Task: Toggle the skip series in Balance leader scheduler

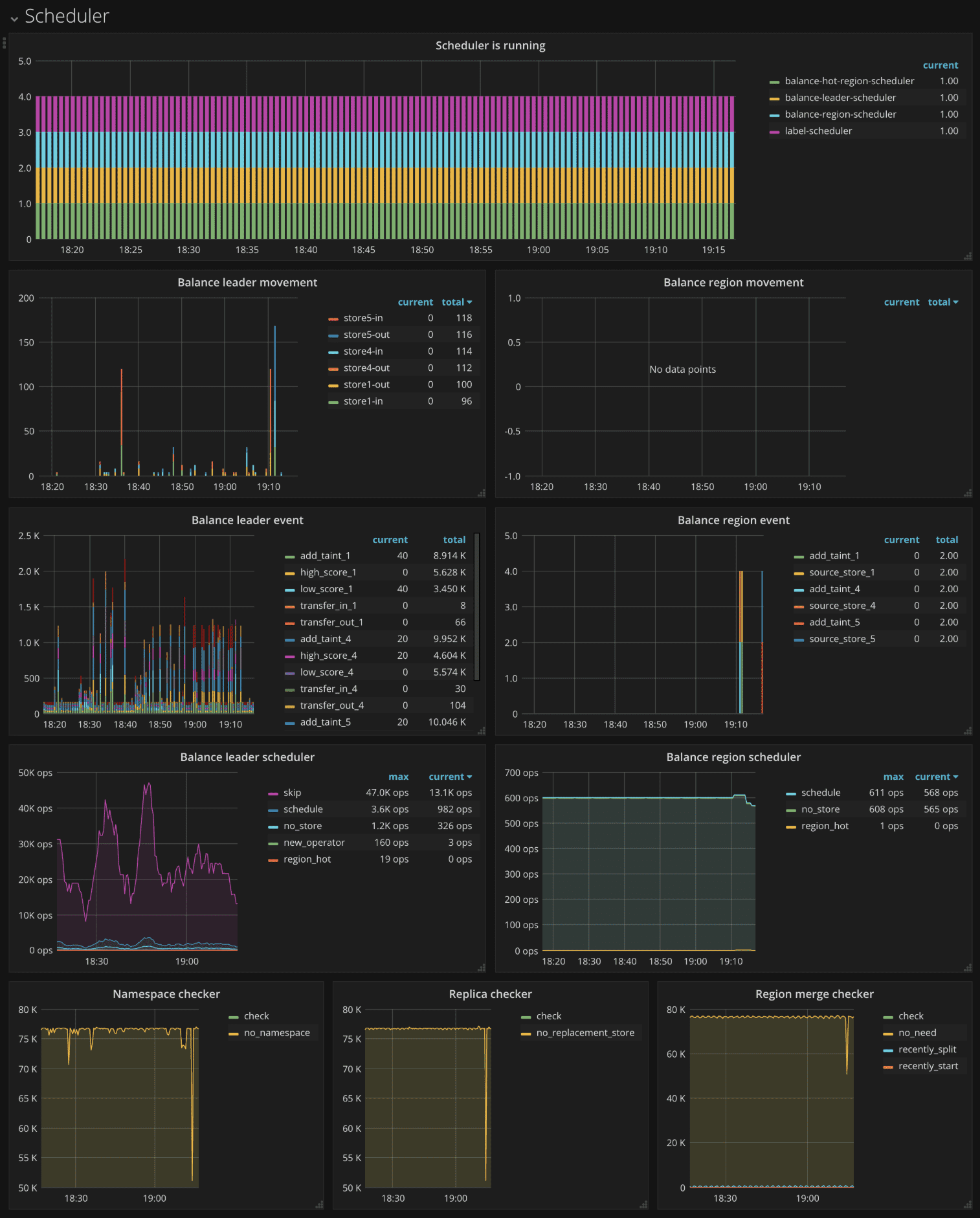Action: (292, 793)
